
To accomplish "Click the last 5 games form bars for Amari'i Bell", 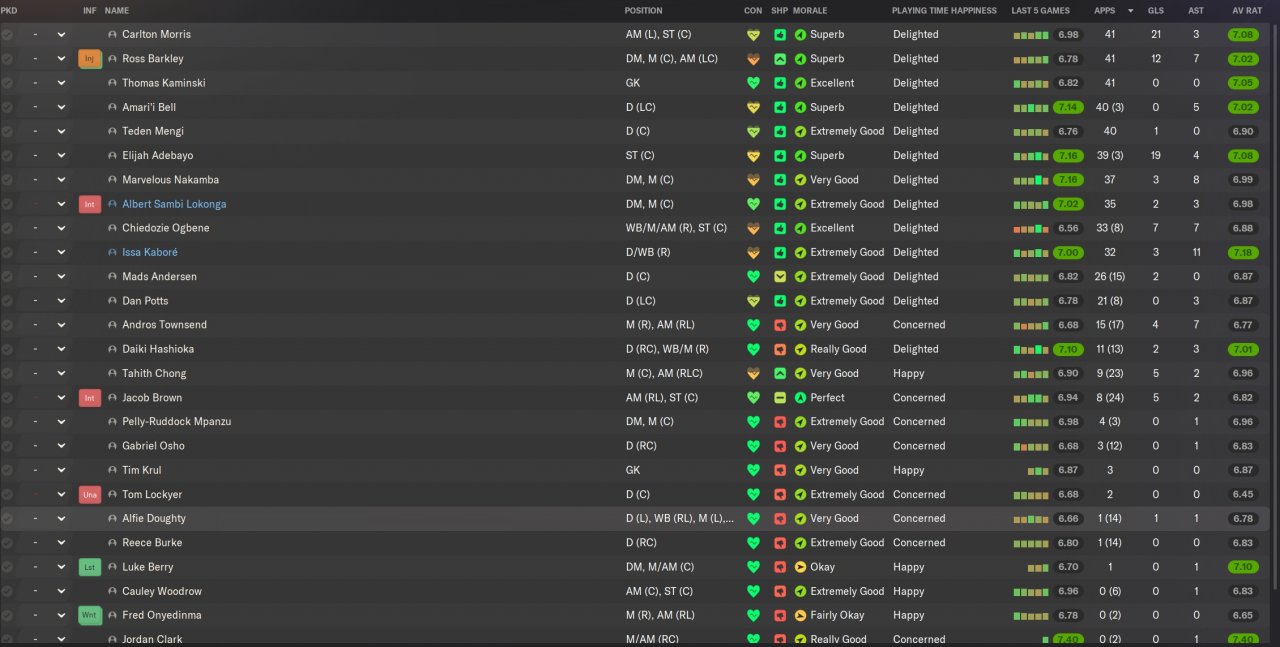I will point(1031,107).
